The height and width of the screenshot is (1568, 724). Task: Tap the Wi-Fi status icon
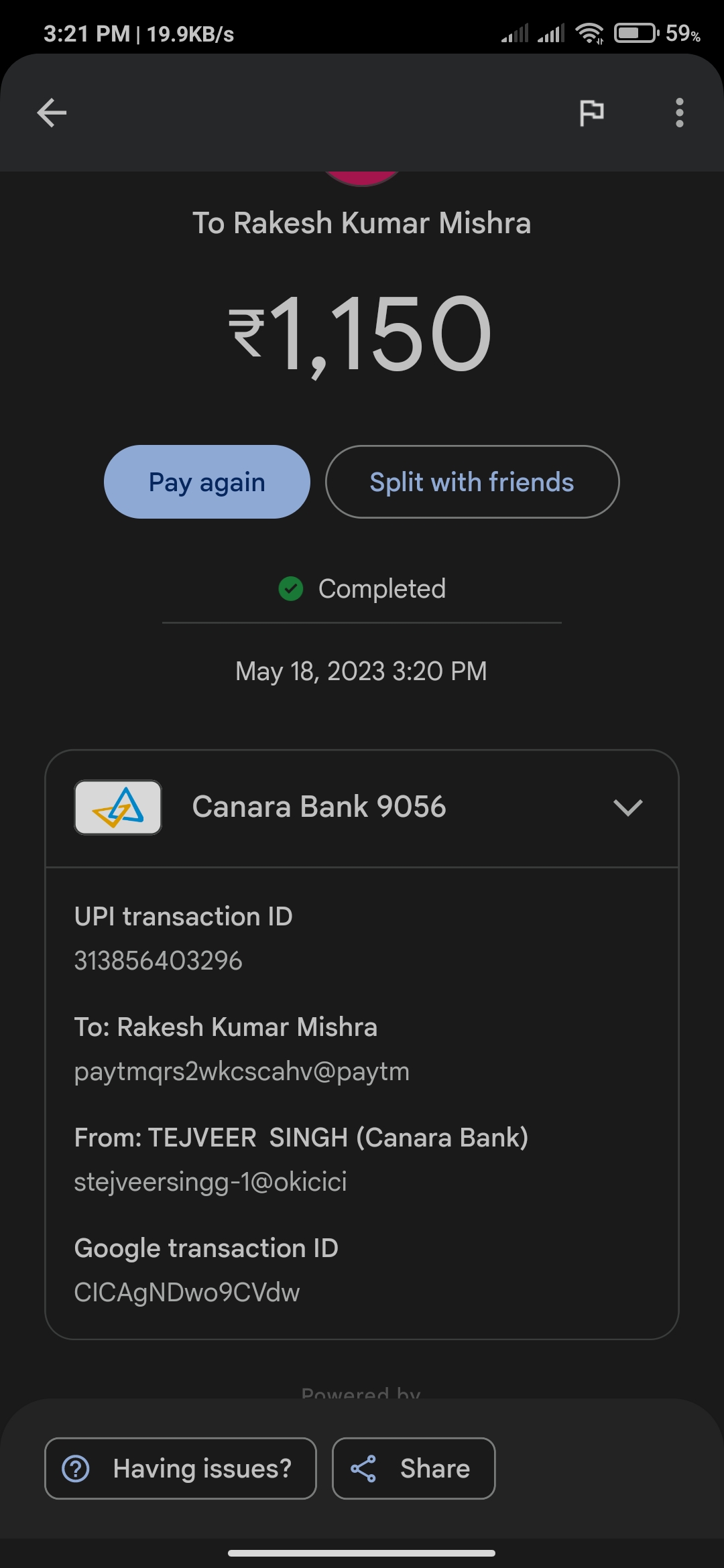click(590, 33)
